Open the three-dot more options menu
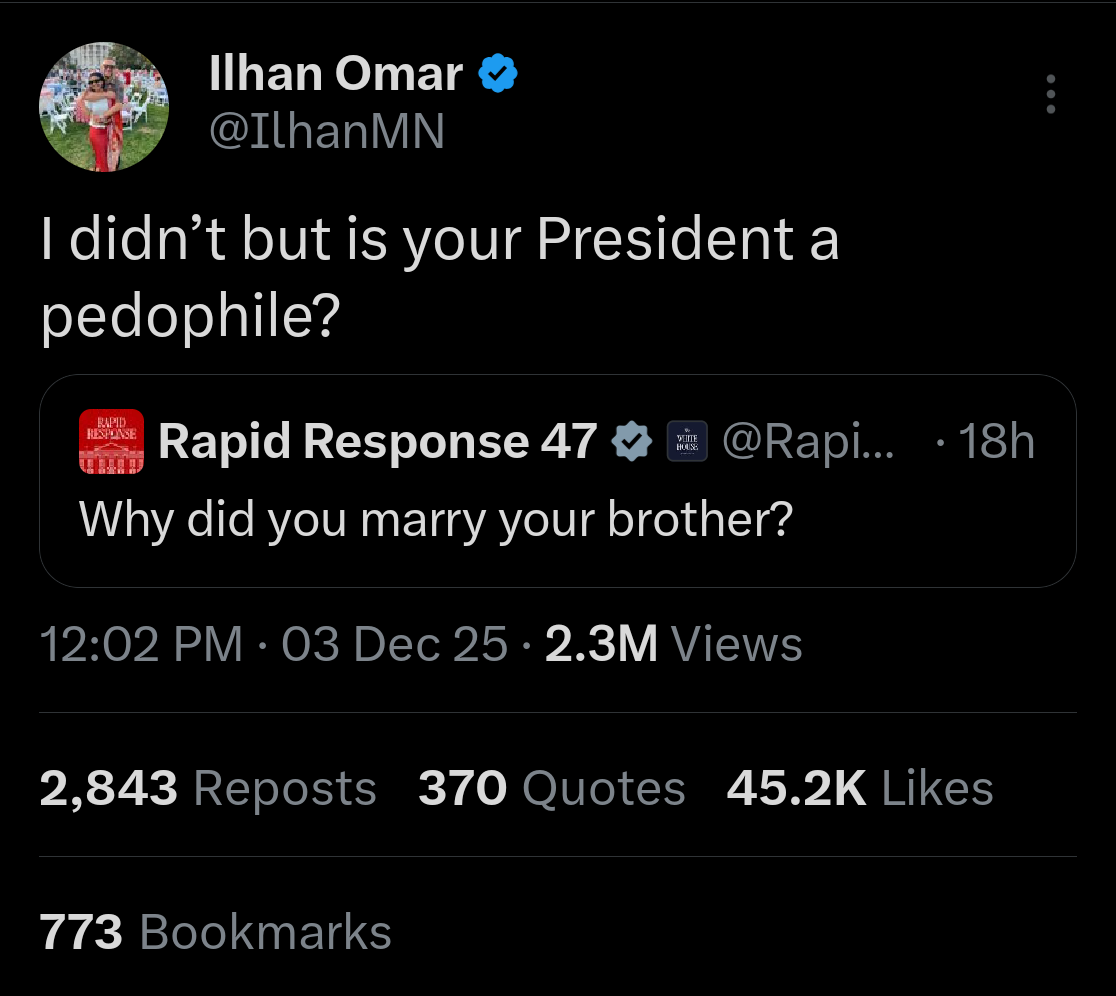Image resolution: width=1116 pixels, height=996 pixels. [1051, 94]
